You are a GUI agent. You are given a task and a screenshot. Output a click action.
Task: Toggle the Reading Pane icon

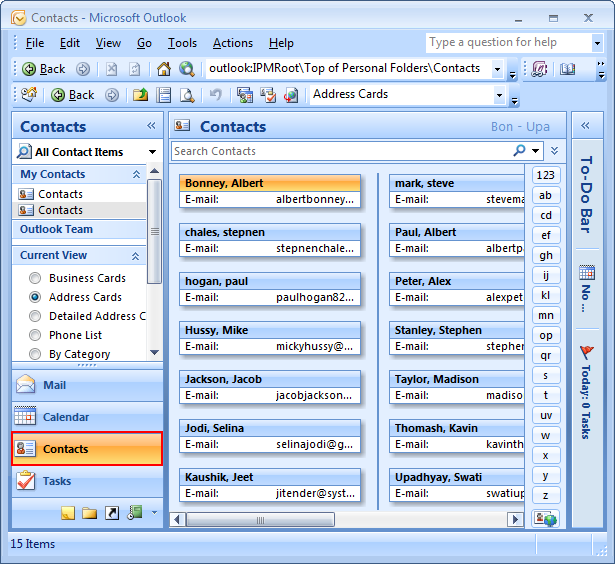164,95
